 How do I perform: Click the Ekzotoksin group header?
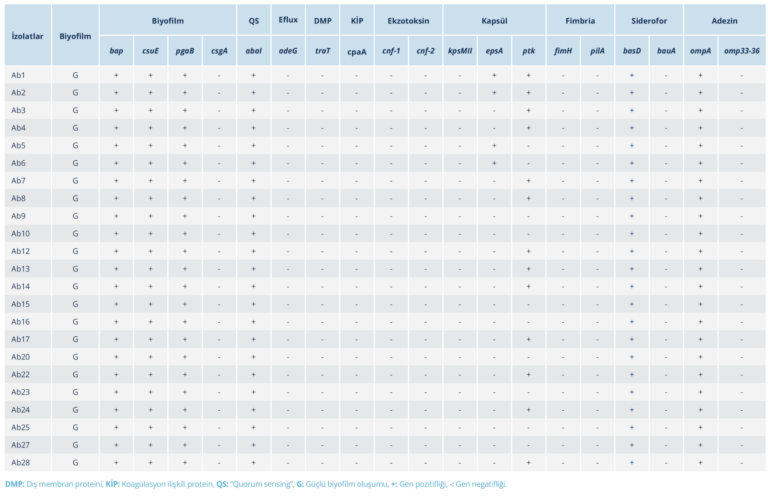pos(408,20)
